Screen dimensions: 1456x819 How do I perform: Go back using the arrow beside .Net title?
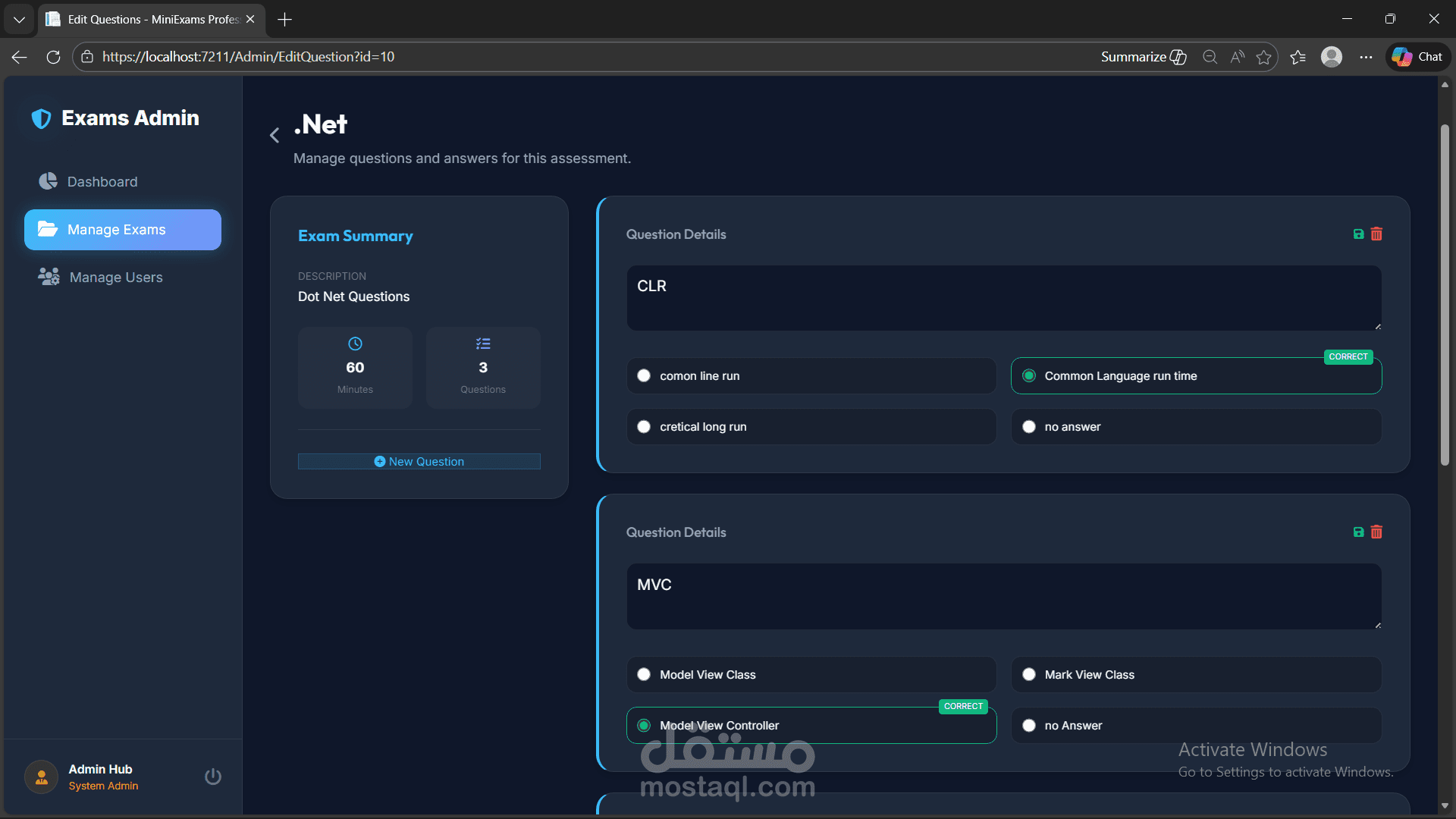click(x=275, y=136)
